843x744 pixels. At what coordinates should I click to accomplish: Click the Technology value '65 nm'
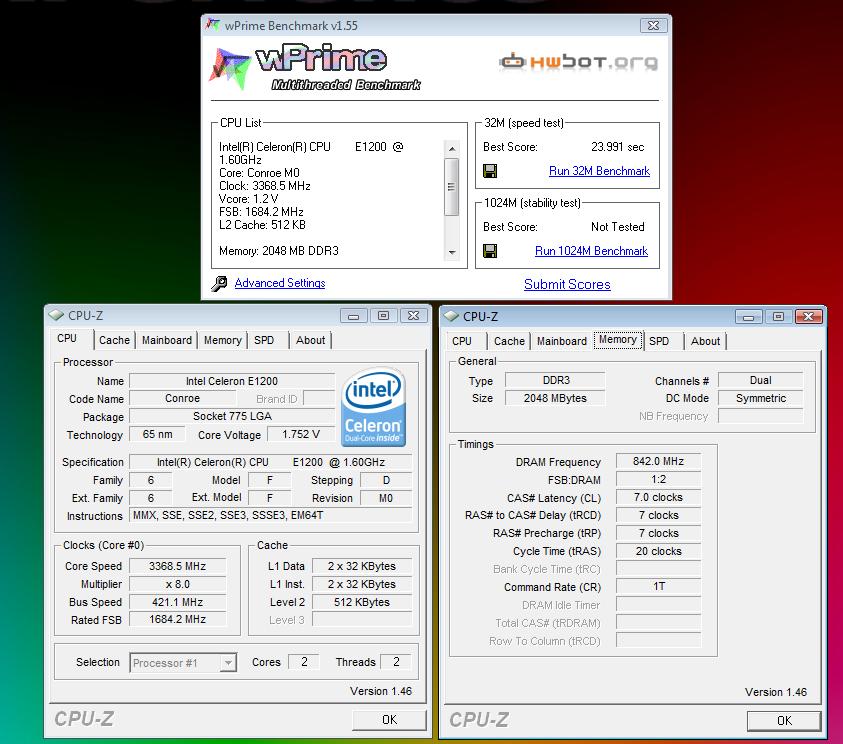tap(158, 434)
